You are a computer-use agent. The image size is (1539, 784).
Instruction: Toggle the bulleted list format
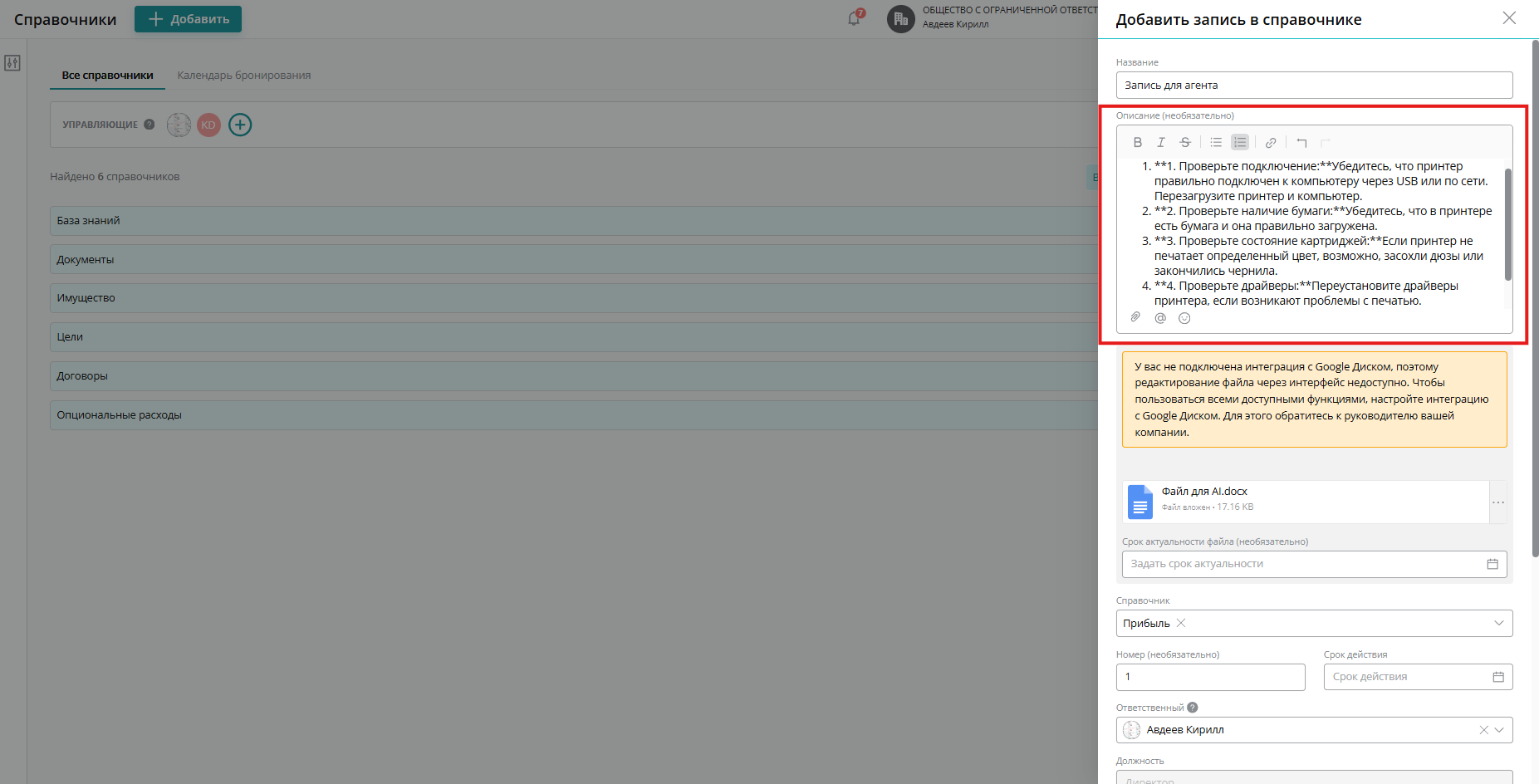point(1216,143)
